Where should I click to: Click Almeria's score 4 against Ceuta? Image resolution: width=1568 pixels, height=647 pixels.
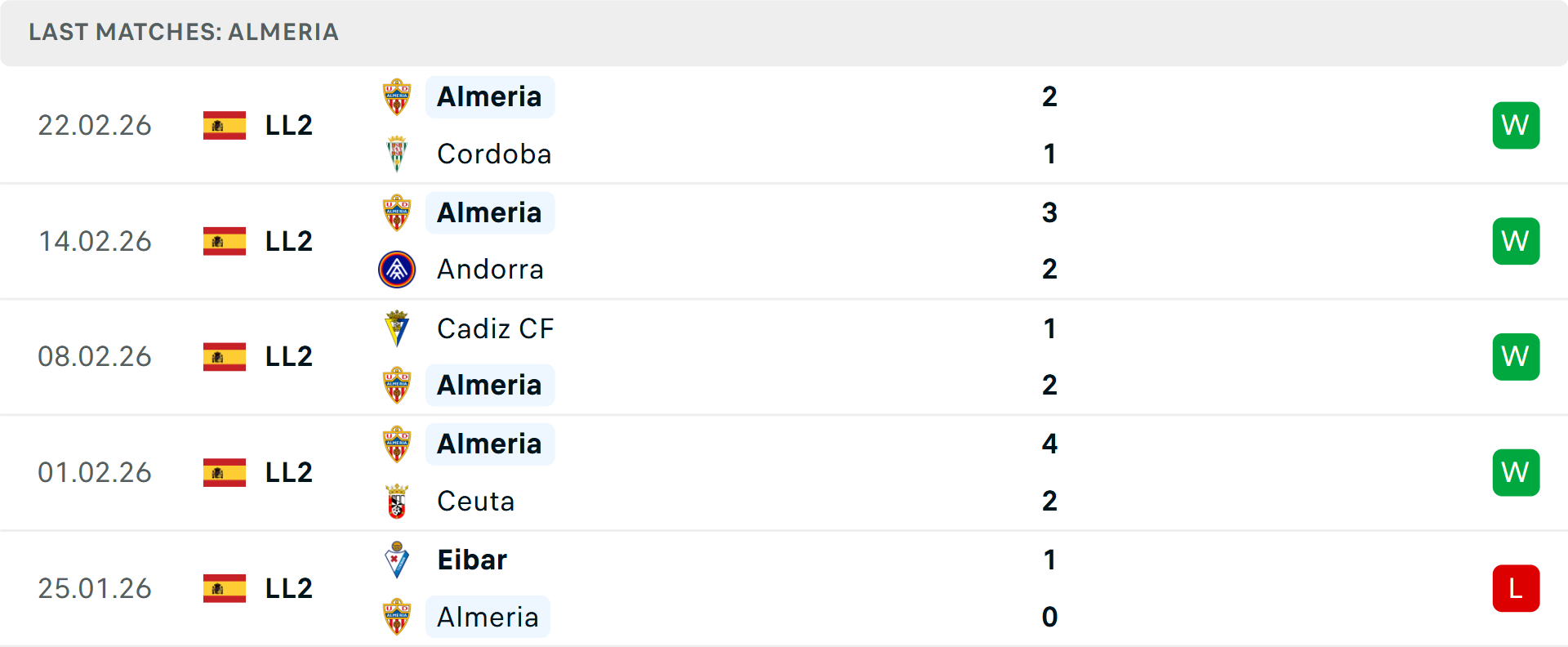tap(1049, 444)
